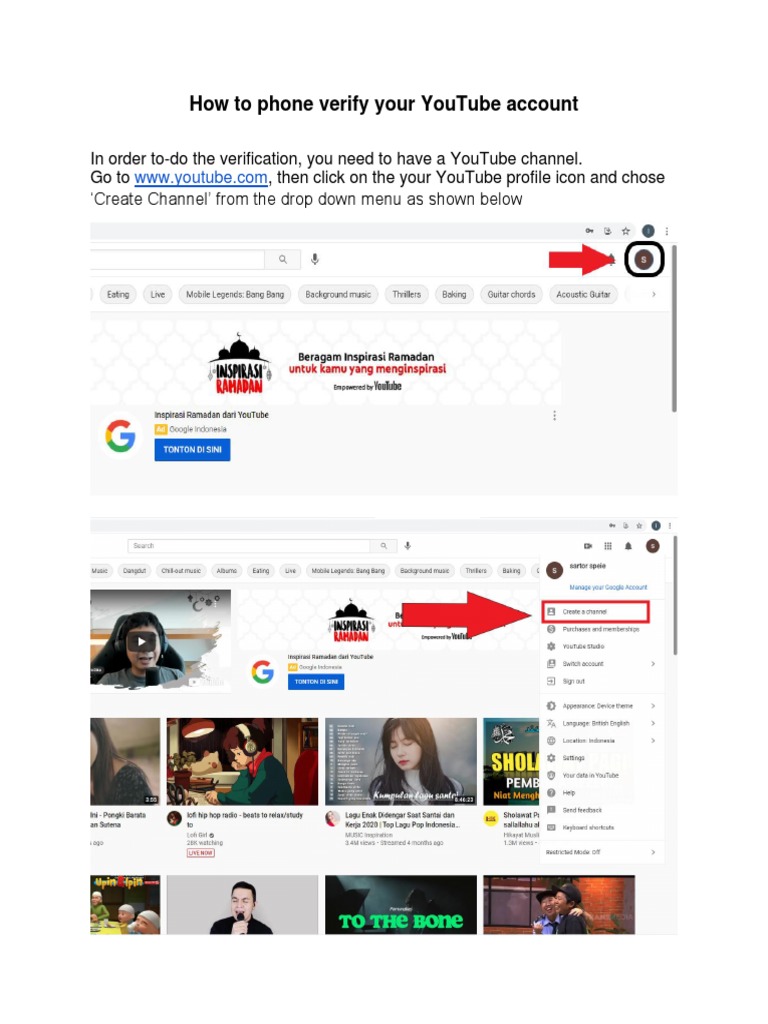Open the Upin Ipin video thumbnail
Viewport: 768px width, 1024px height.
(x=125, y=905)
